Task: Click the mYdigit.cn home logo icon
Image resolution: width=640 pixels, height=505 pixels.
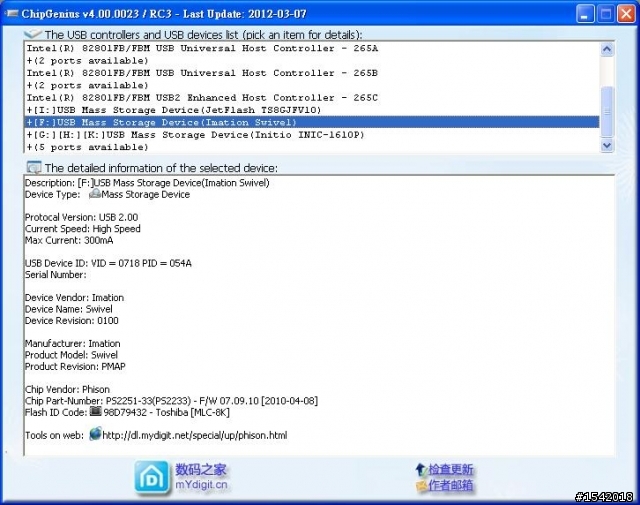Action: tap(151, 477)
